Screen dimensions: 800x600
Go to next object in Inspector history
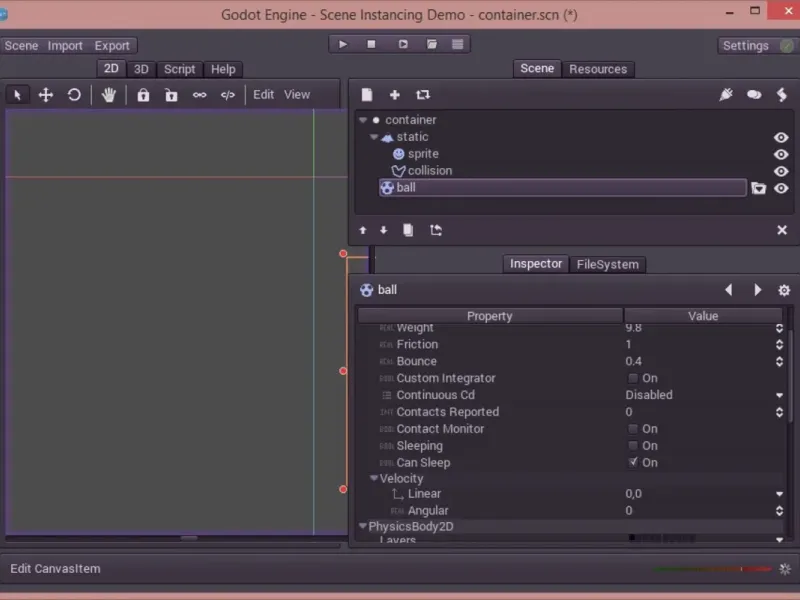click(x=758, y=290)
